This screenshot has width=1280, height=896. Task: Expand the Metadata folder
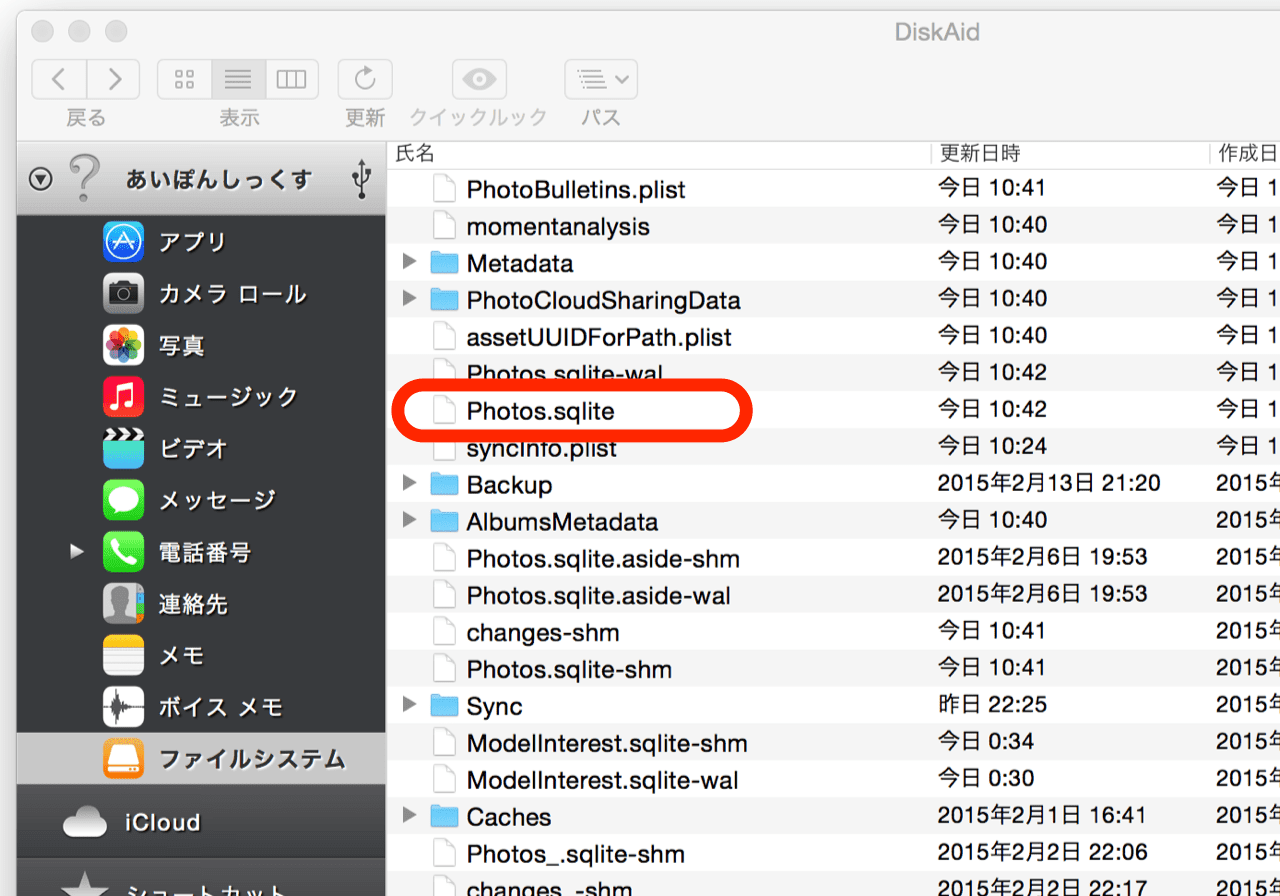click(408, 262)
